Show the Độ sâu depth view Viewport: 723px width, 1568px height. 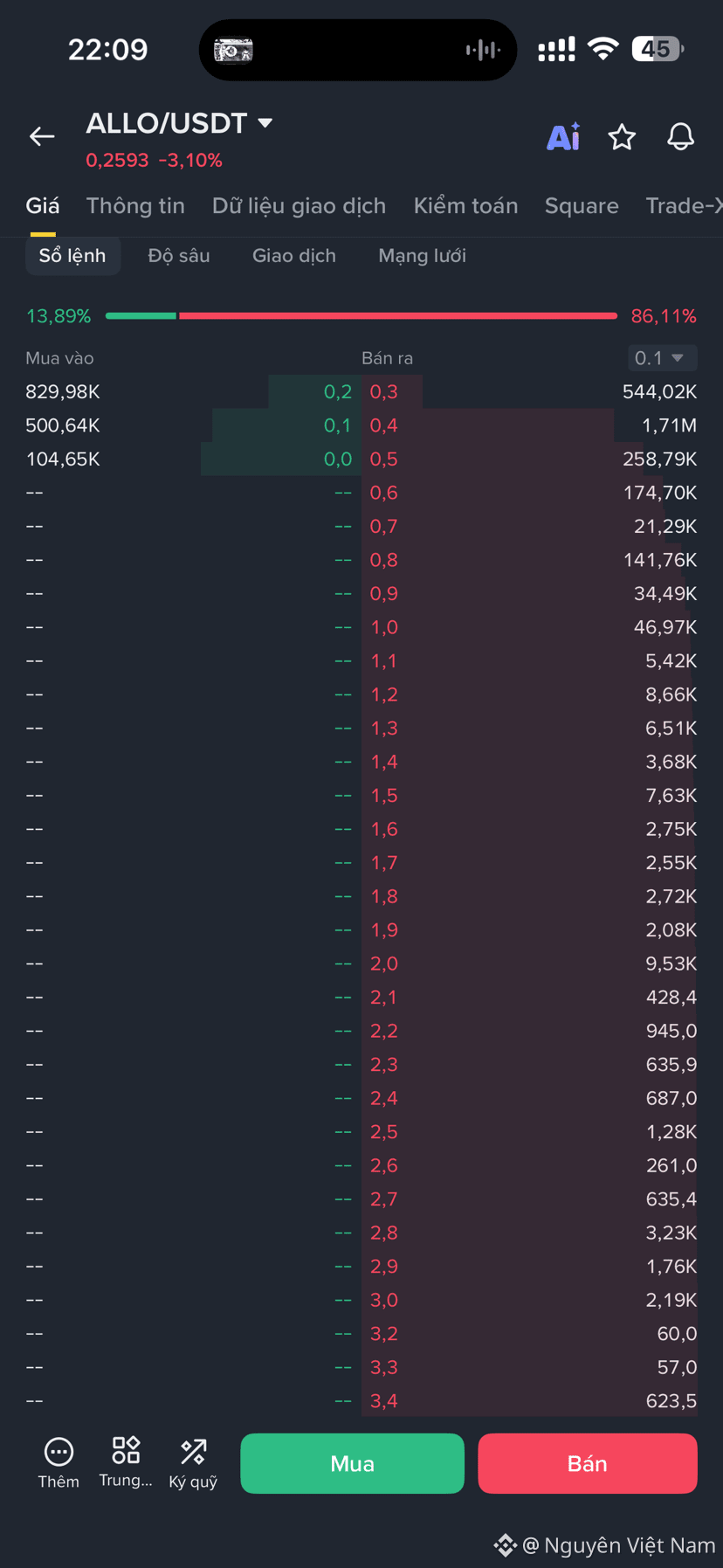179,256
